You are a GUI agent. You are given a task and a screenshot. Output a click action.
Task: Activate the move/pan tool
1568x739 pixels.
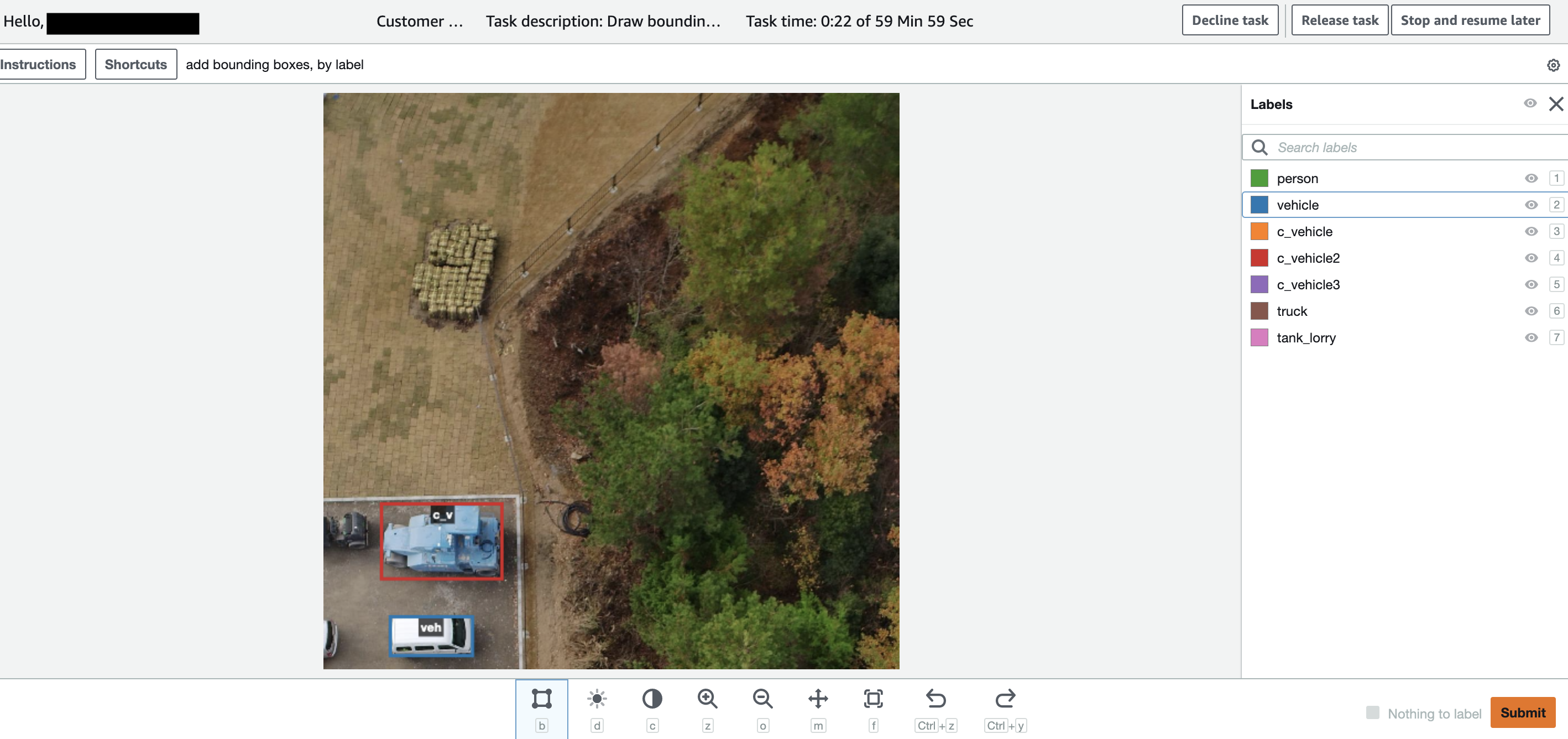pos(818,699)
